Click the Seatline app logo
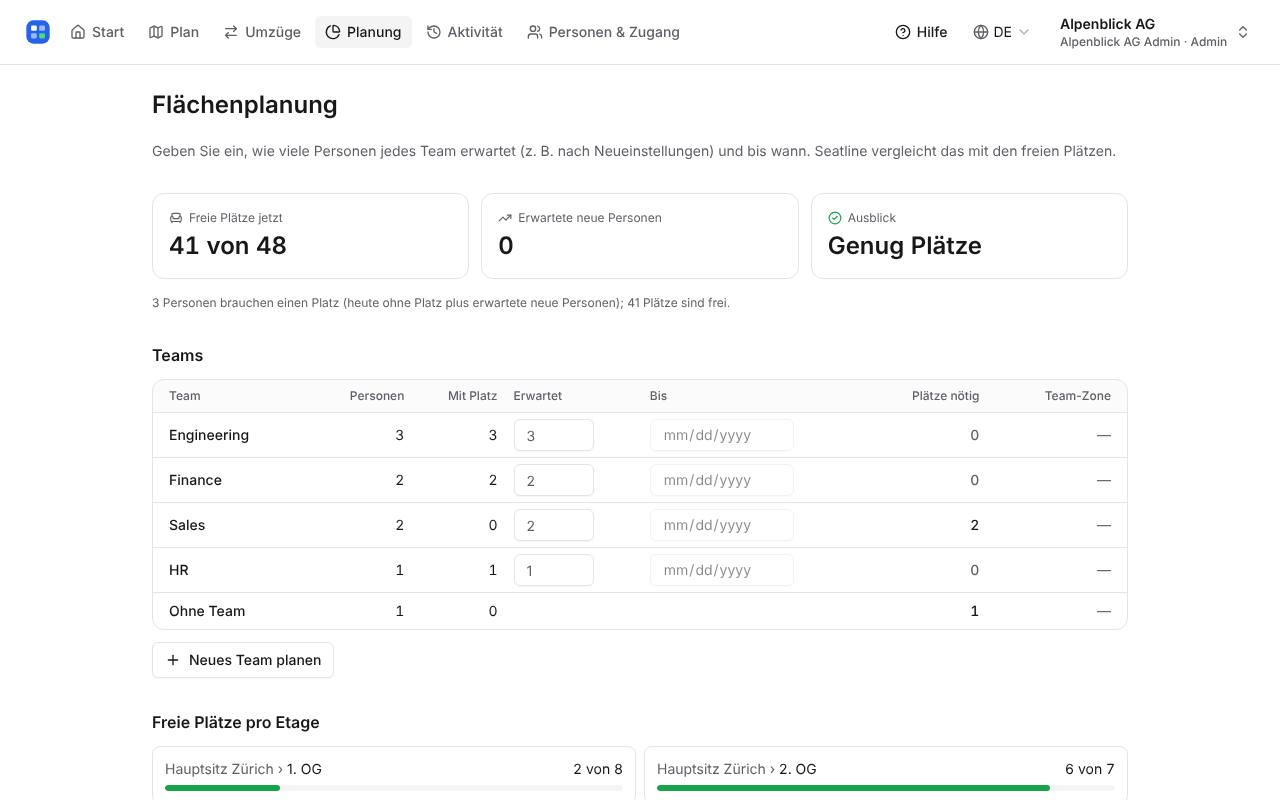Image resolution: width=1280 pixels, height=800 pixels. coord(38,32)
